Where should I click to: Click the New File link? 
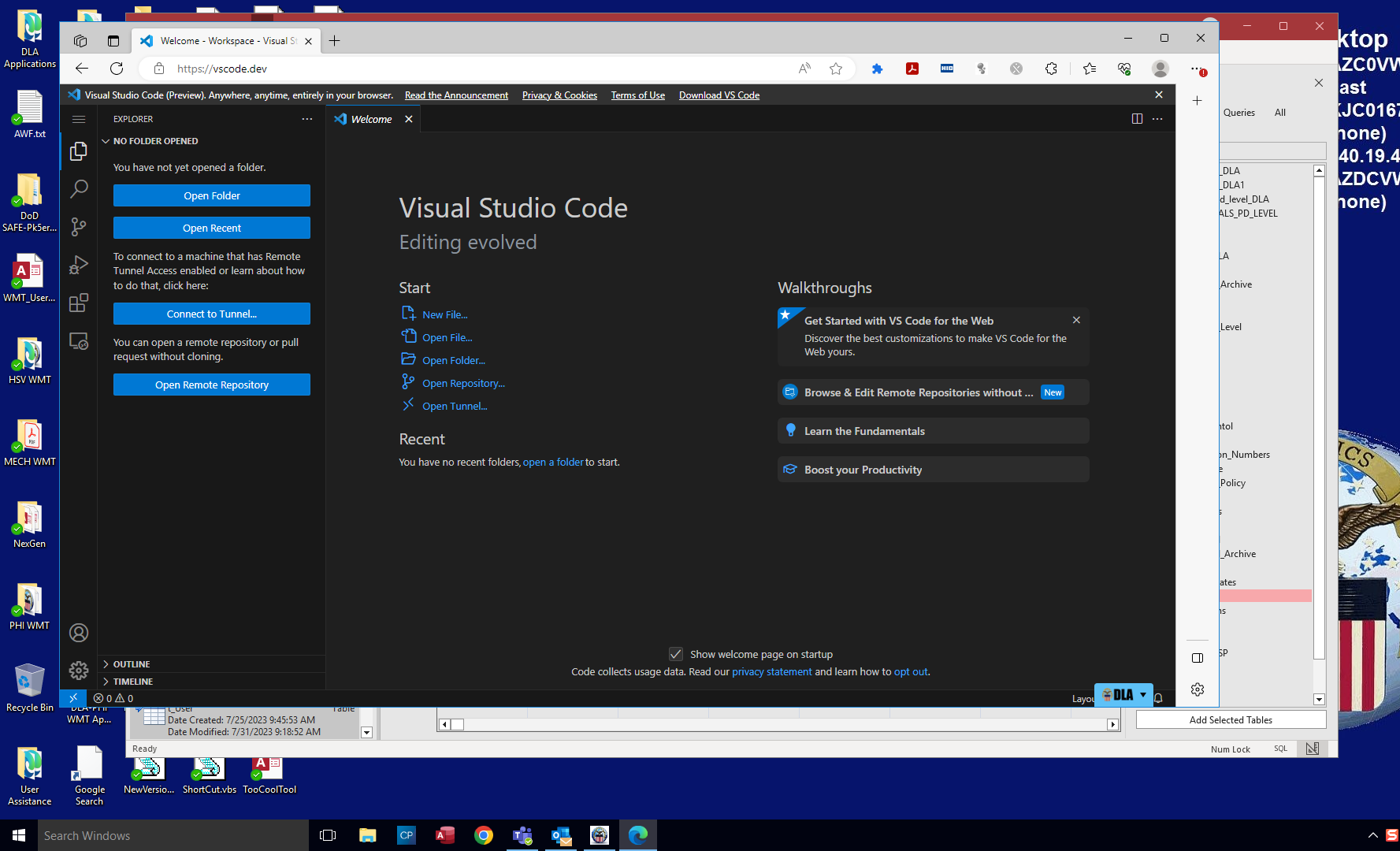click(x=444, y=314)
